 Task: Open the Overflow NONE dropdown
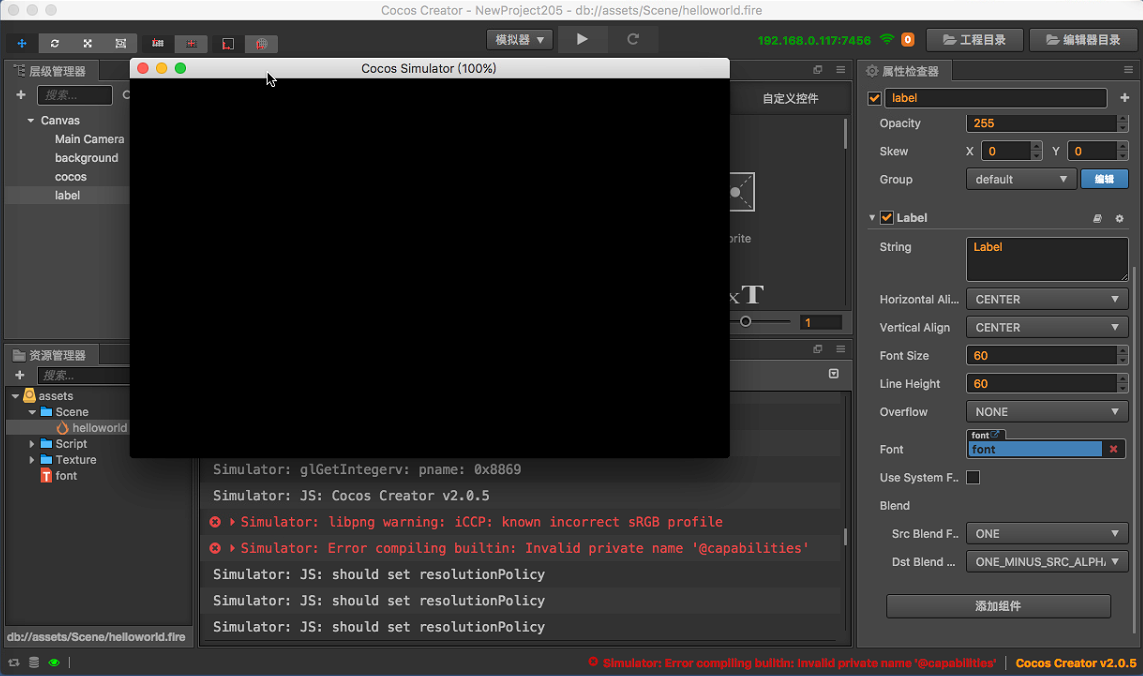coord(1048,412)
